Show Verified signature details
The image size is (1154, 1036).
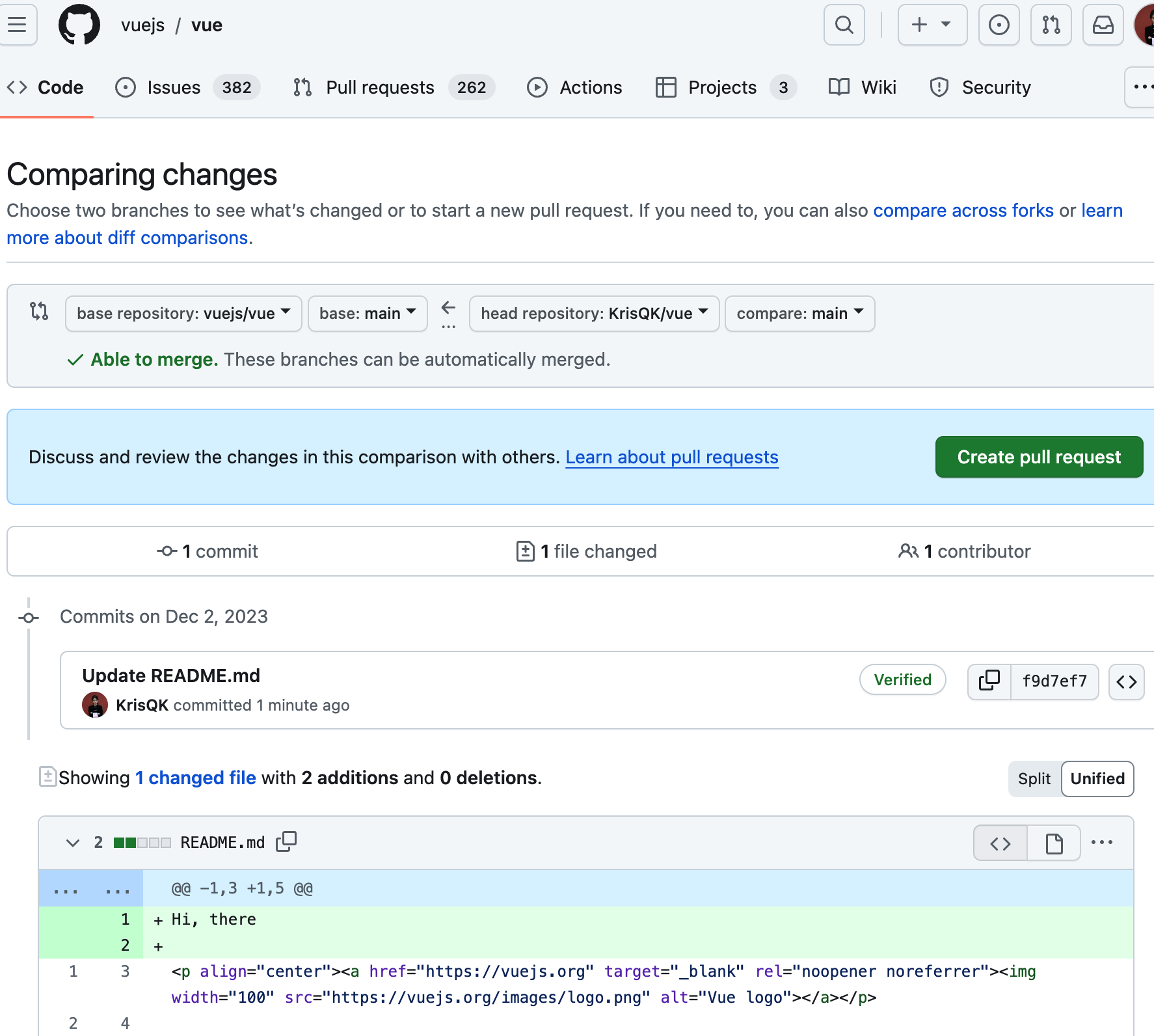click(902, 680)
